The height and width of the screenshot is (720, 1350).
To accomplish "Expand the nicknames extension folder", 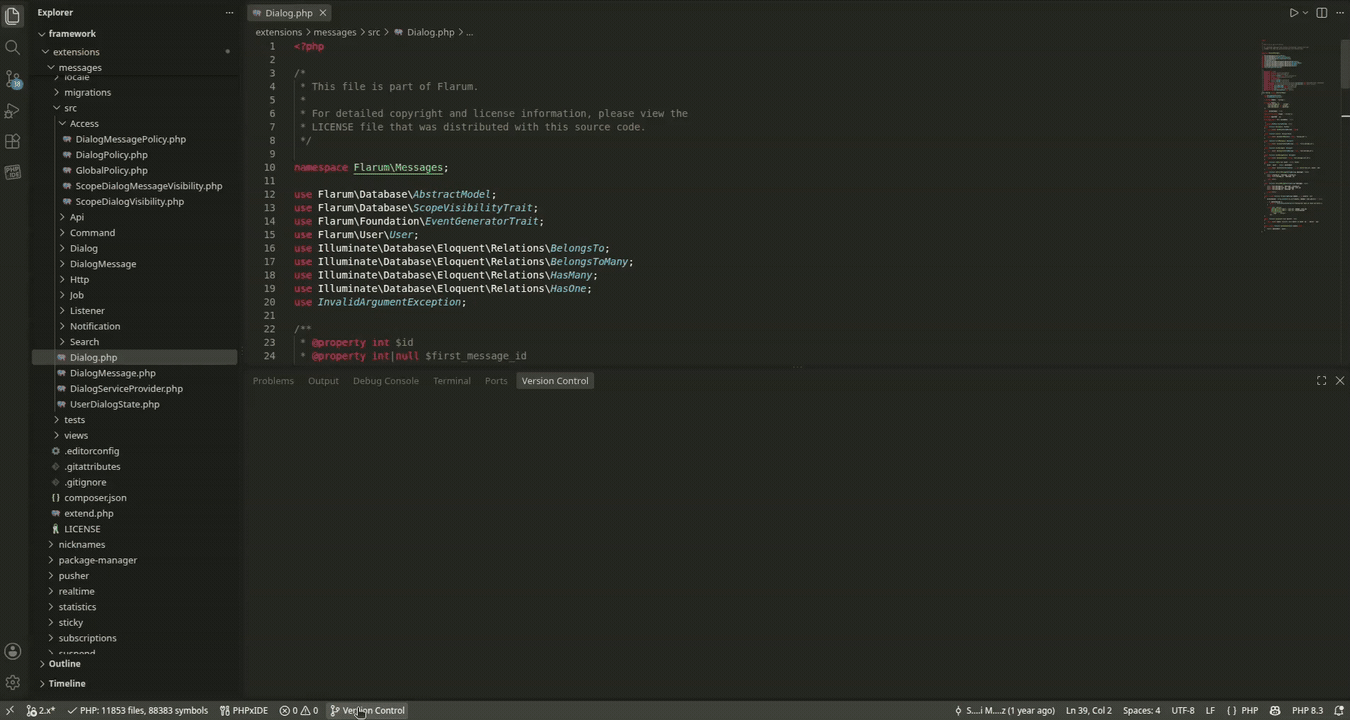I will pyautogui.click(x=134, y=545).
